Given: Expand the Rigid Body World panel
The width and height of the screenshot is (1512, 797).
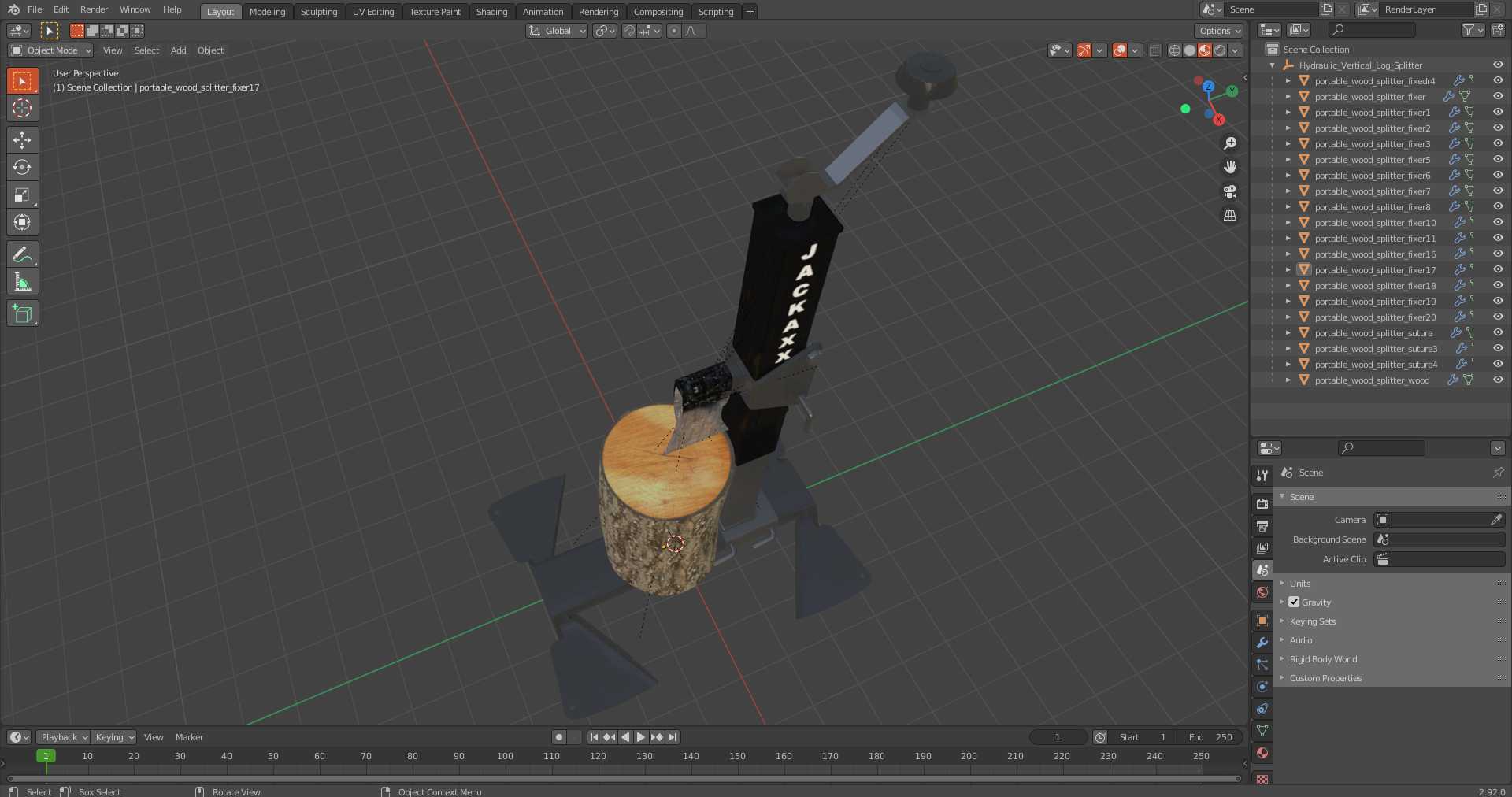Looking at the screenshot, I should [x=1323, y=659].
